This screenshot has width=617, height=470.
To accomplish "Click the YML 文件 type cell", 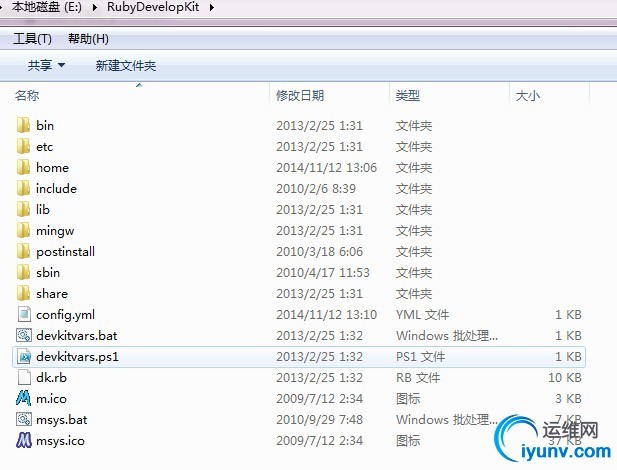I will (x=423, y=315).
